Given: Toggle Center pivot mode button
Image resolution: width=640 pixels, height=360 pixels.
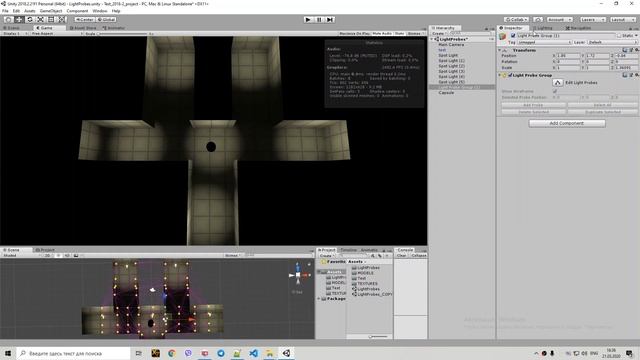Looking at the screenshot, I should pyautogui.click(x=84, y=20).
